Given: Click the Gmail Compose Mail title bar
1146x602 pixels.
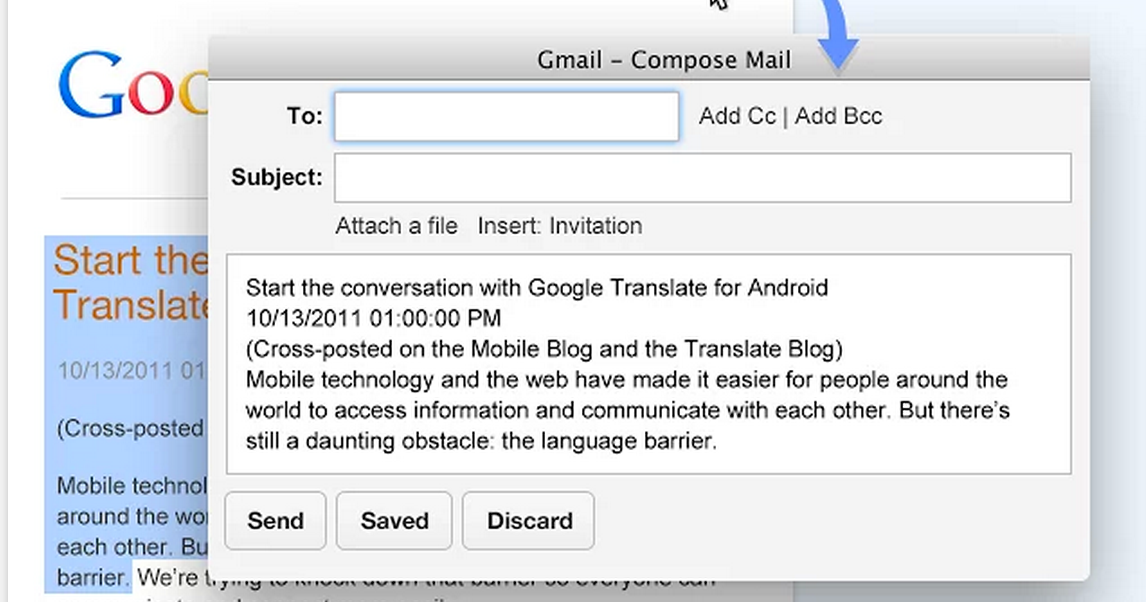Looking at the screenshot, I should pyautogui.click(x=663, y=59).
